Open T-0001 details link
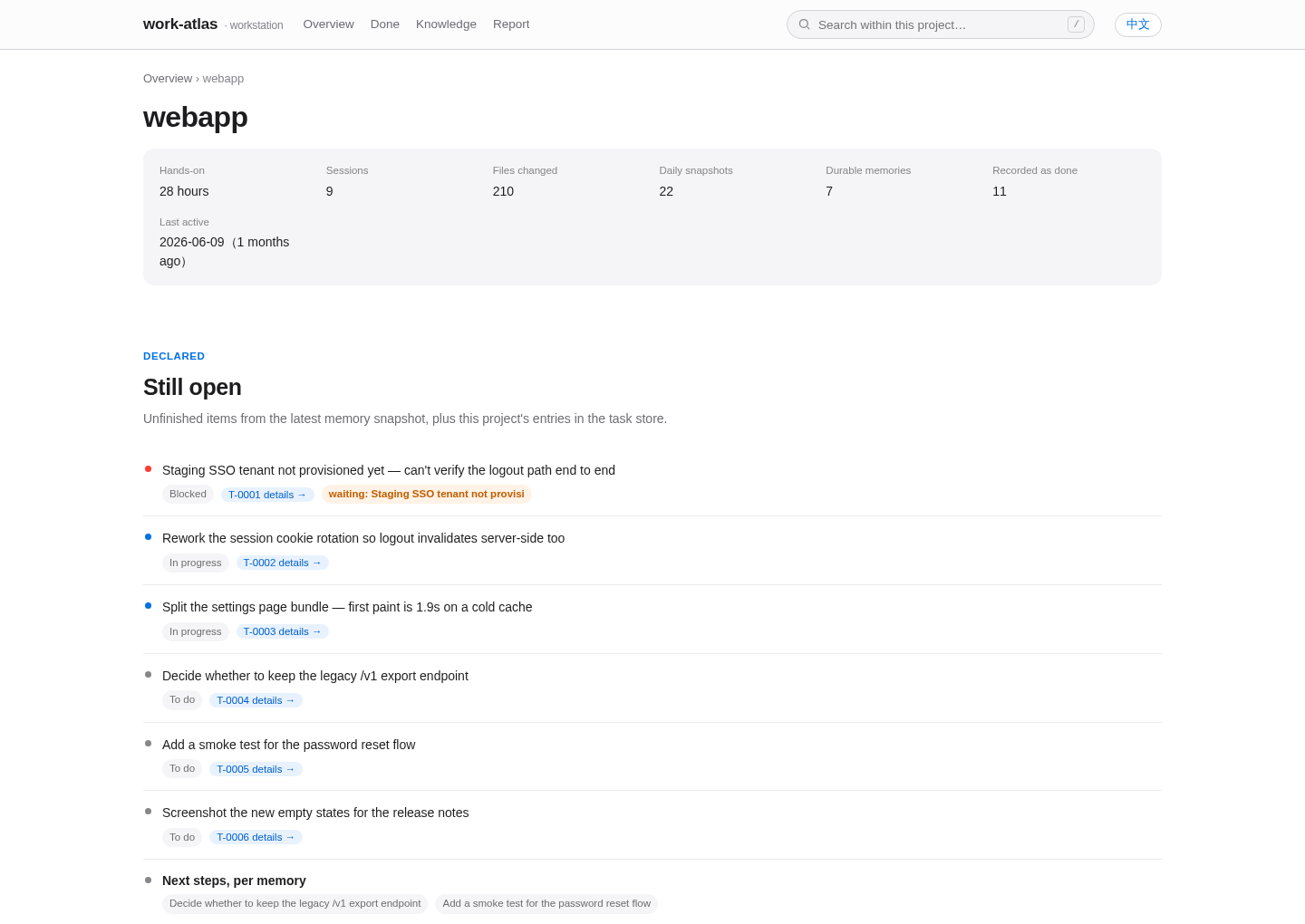Screen dimensions: 1305x924 coord(267,495)
